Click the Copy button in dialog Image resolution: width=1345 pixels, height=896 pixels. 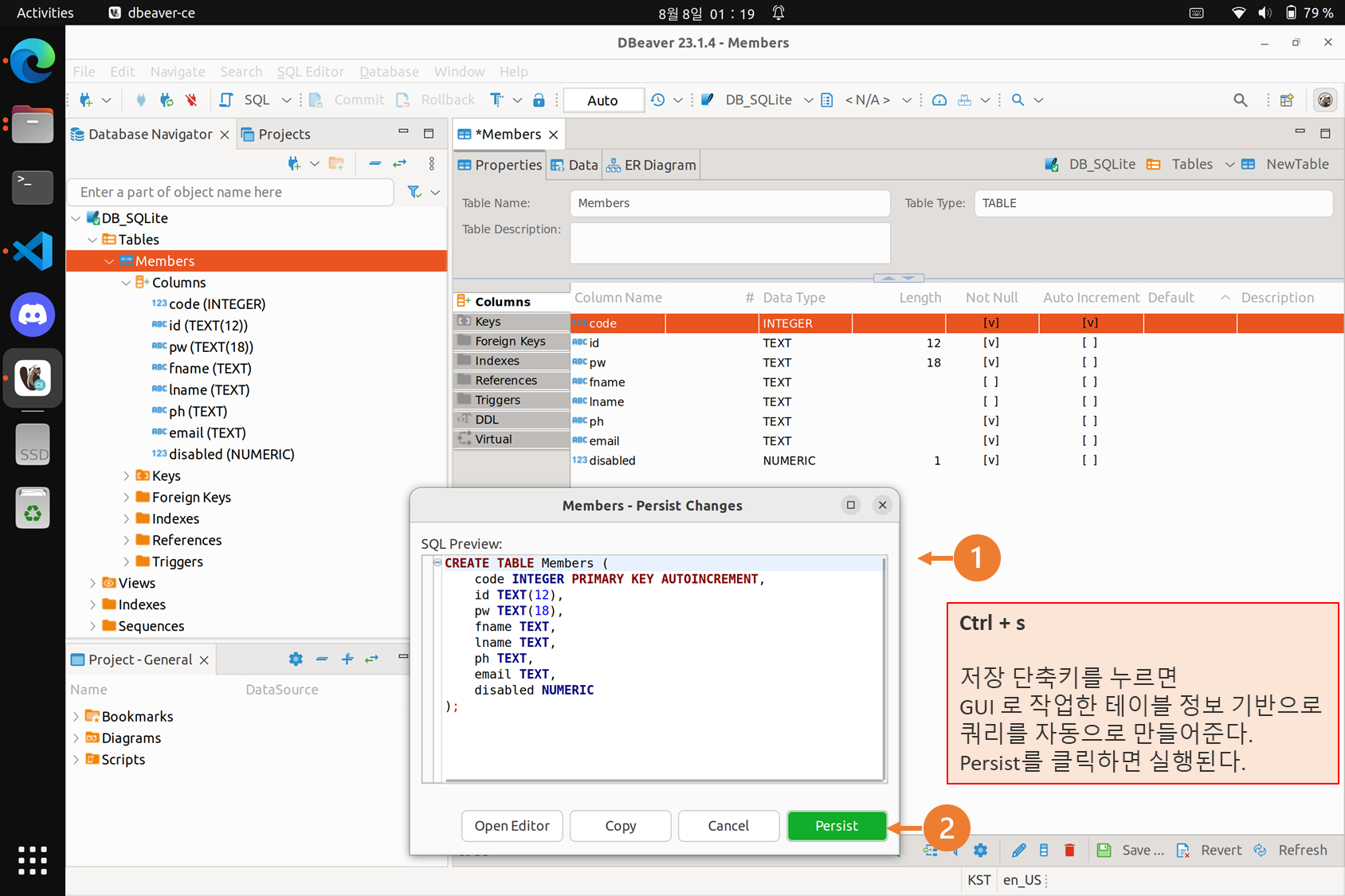click(x=620, y=826)
